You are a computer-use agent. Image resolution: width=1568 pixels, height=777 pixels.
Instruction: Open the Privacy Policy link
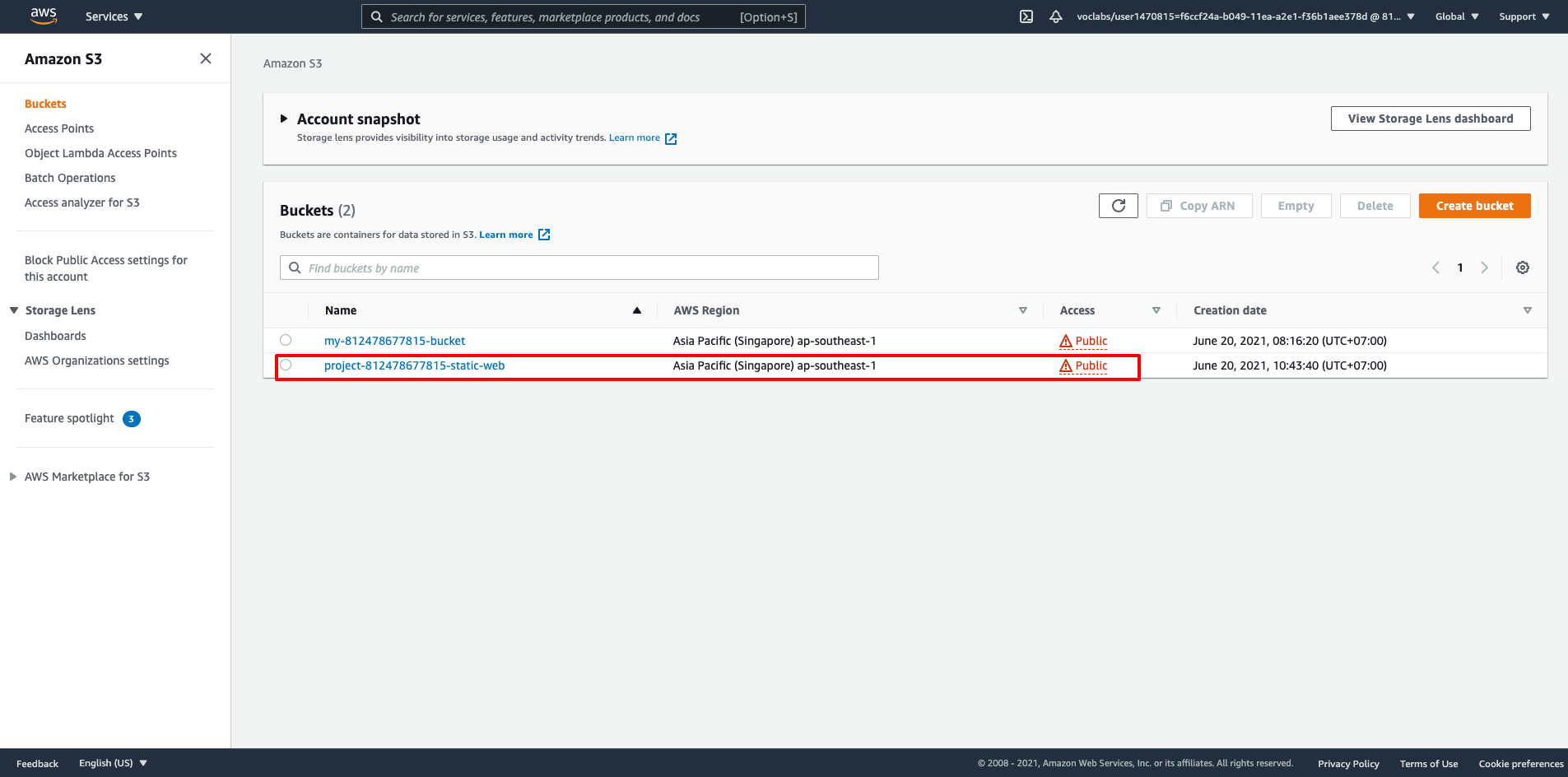(1348, 764)
